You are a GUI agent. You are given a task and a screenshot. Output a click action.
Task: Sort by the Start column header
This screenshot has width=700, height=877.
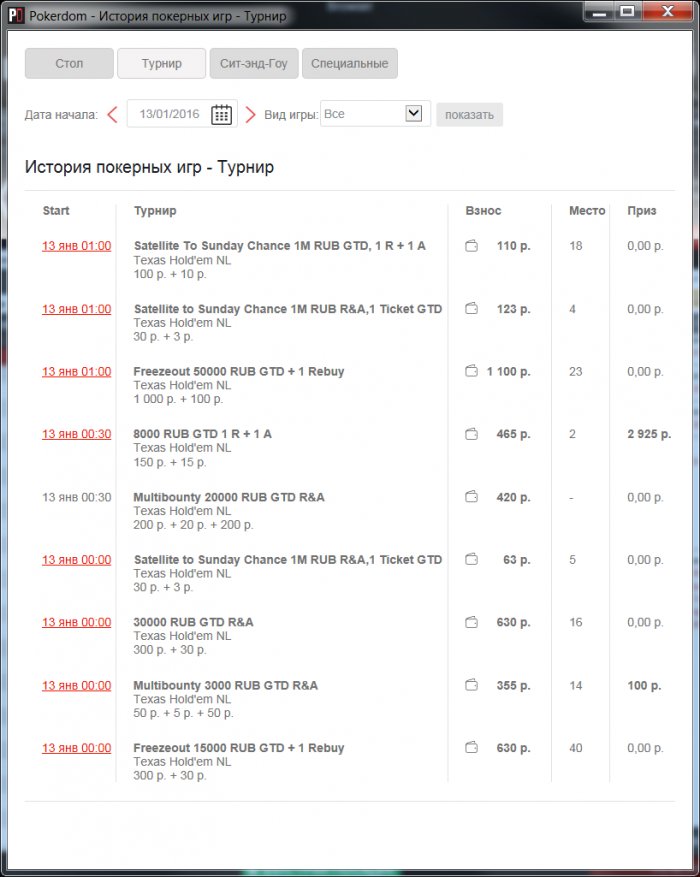56,211
